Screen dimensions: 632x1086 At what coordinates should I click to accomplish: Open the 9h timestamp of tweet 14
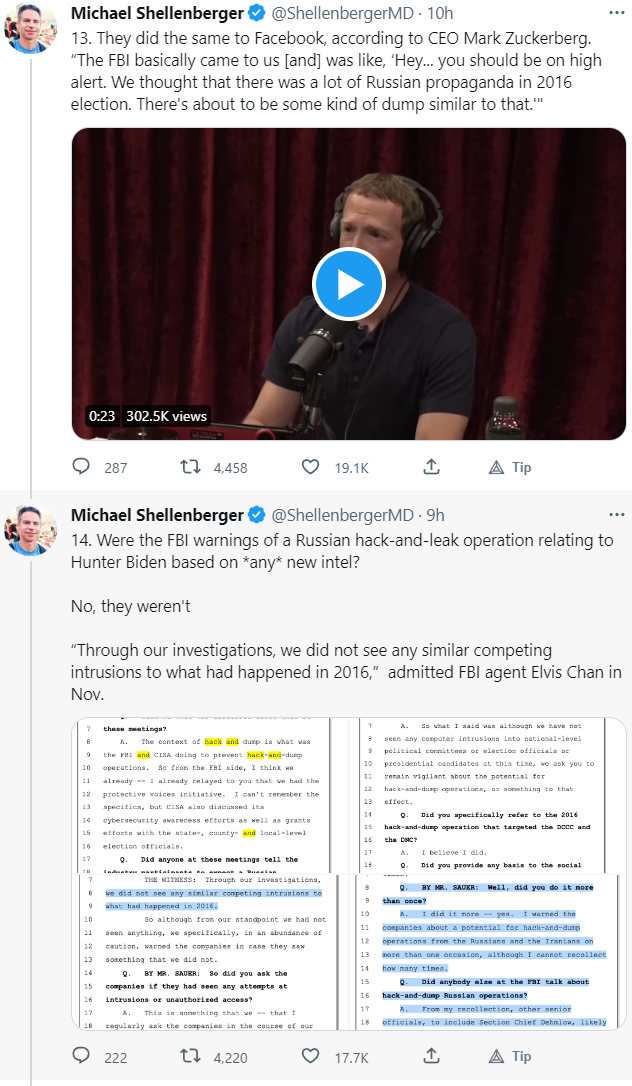[435, 515]
